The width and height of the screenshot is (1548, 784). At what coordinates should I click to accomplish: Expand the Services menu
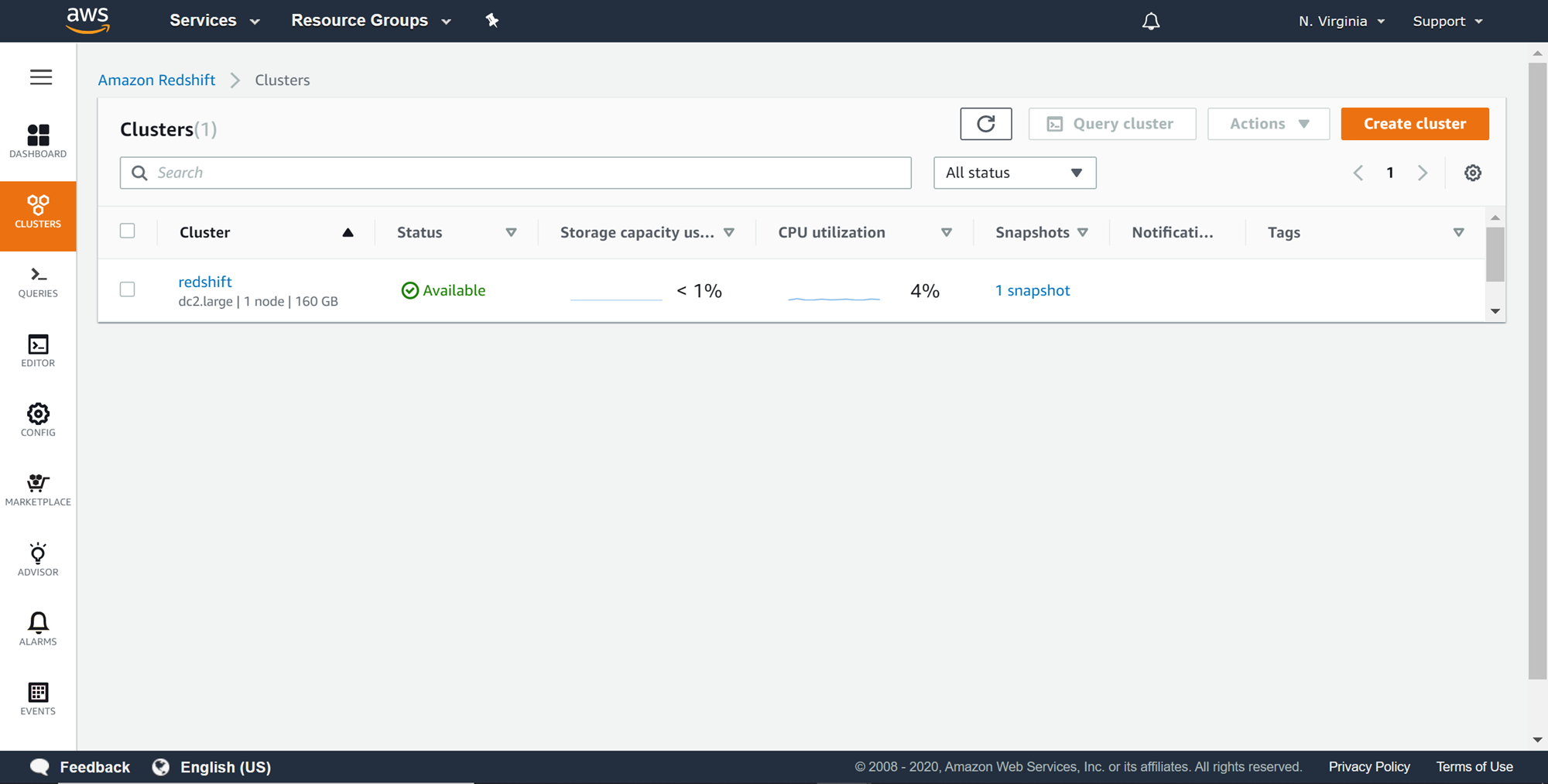tap(214, 20)
